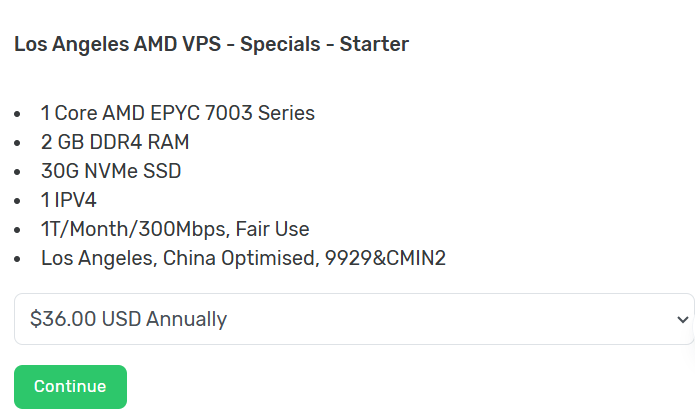Select the $36.00 USD Annually text
695x417 pixels.
click(x=128, y=319)
